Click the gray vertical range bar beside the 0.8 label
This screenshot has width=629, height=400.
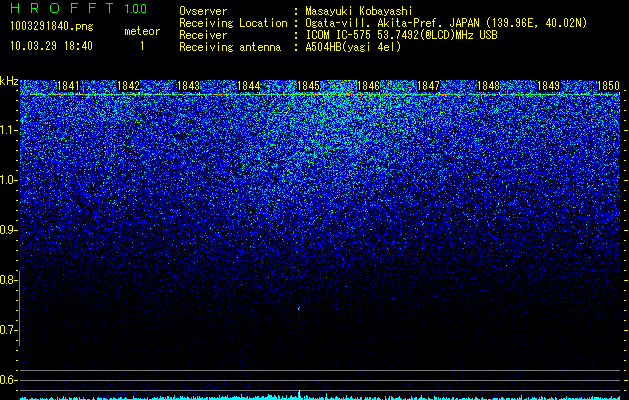(x=19, y=308)
